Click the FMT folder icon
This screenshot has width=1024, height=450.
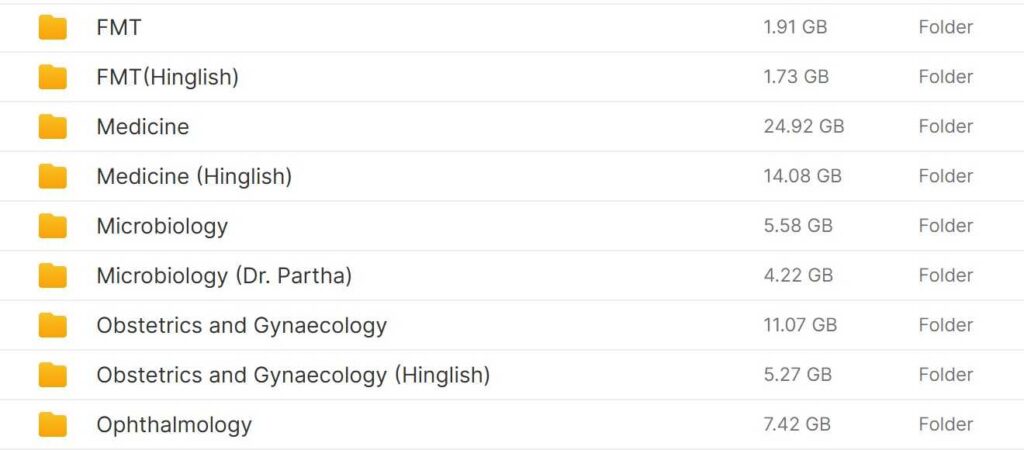coord(52,28)
